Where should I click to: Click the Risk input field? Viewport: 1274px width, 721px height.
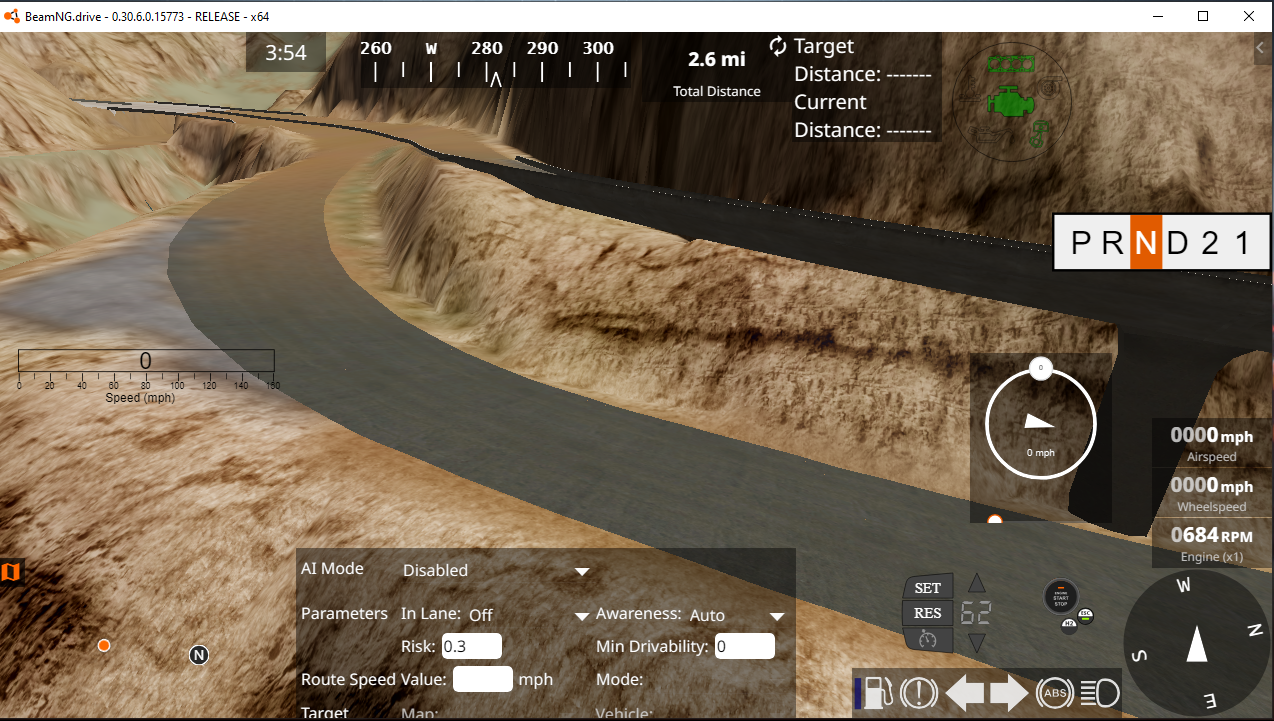pyautogui.click(x=471, y=646)
